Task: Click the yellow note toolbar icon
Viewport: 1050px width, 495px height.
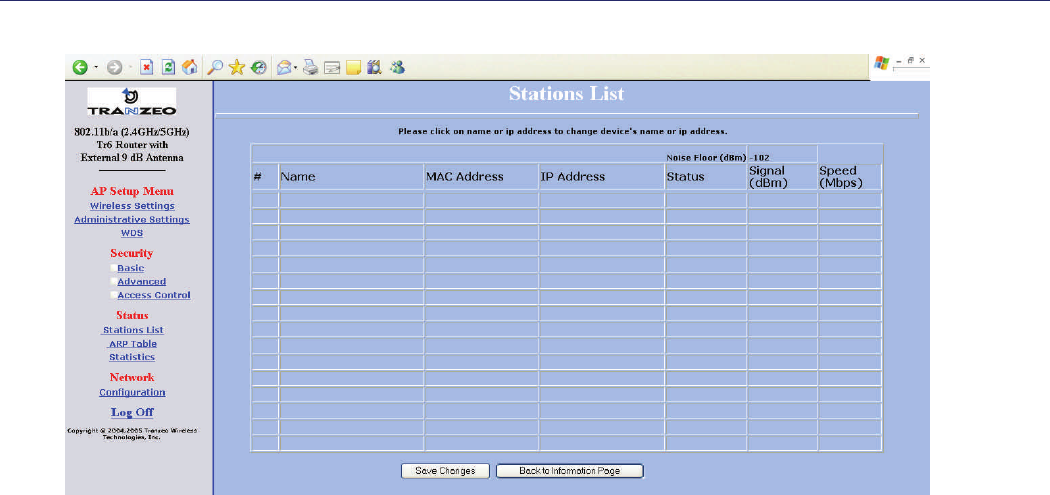Action: [x=354, y=68]
